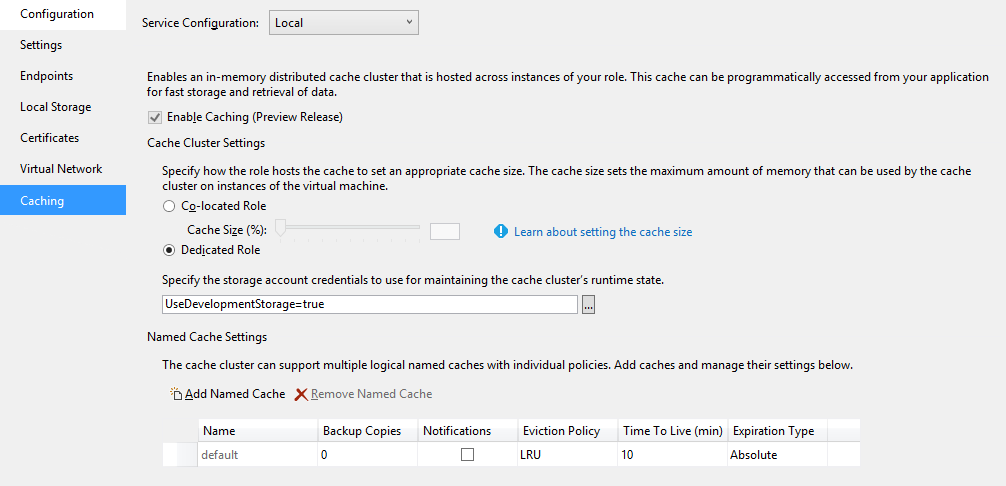1006x486 pixels.
Task: Switch to the Endpoints tab
Action: (x=47, y=76)
